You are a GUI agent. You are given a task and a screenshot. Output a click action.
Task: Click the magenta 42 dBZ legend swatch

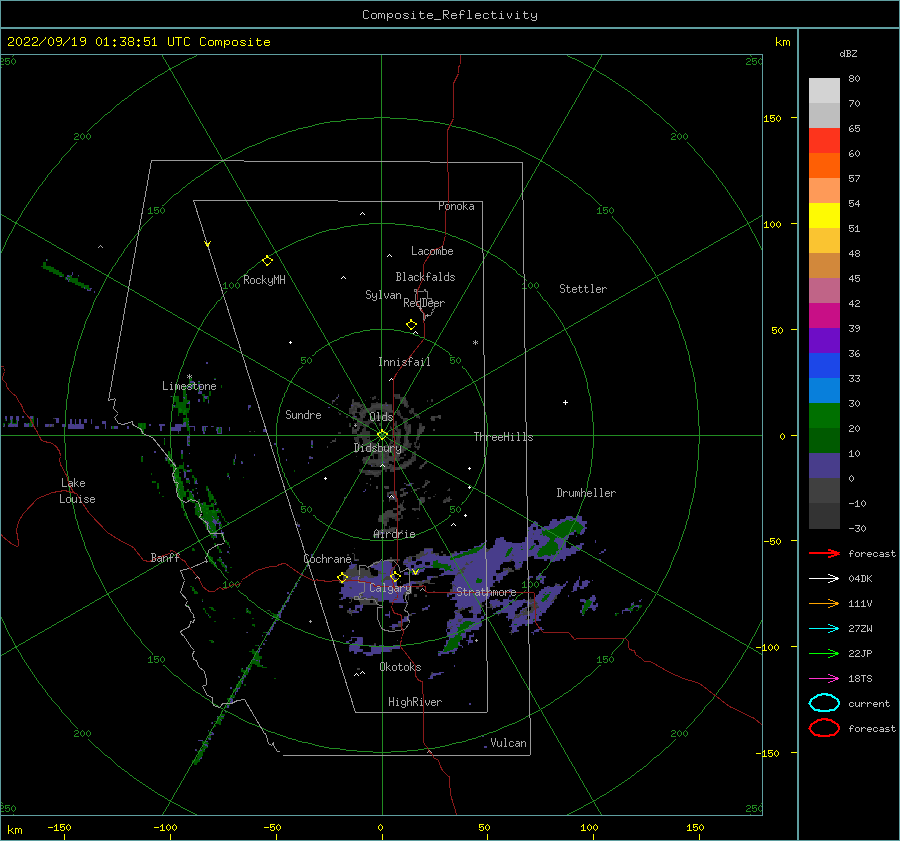pyautogui.click(x=824, y=316)
